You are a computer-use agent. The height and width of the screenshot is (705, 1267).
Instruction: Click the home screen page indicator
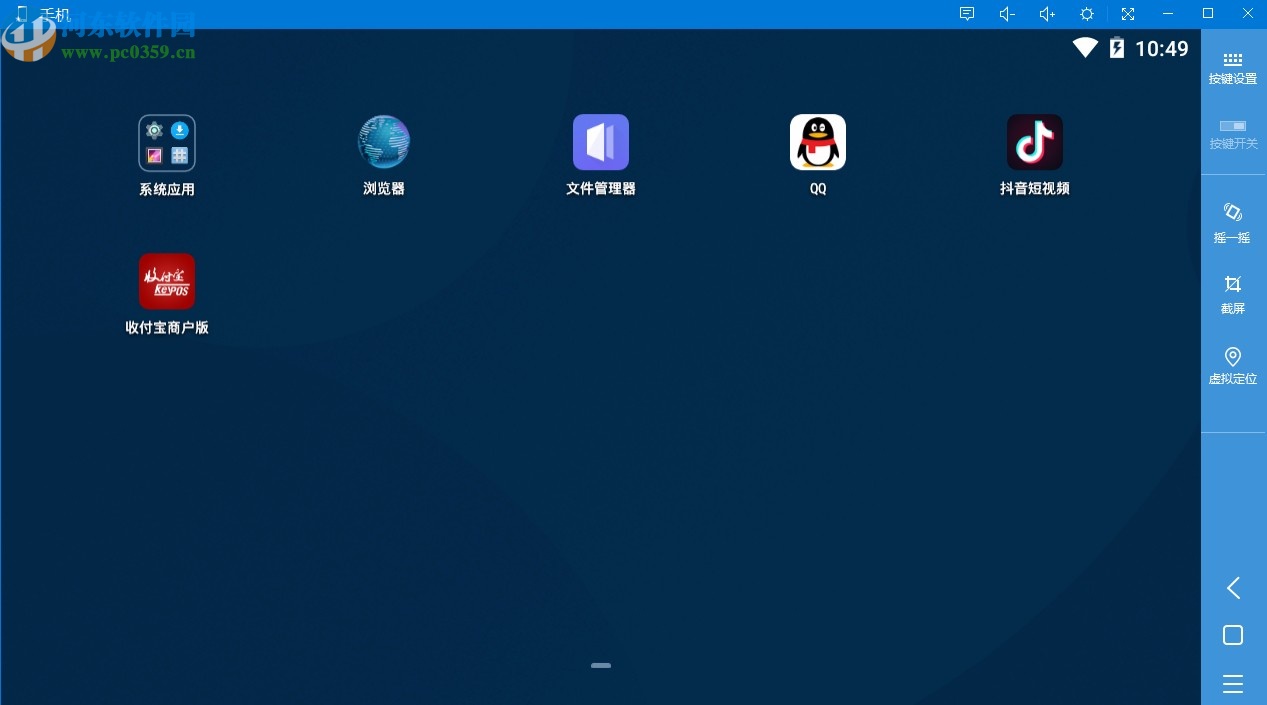(601, 665)
